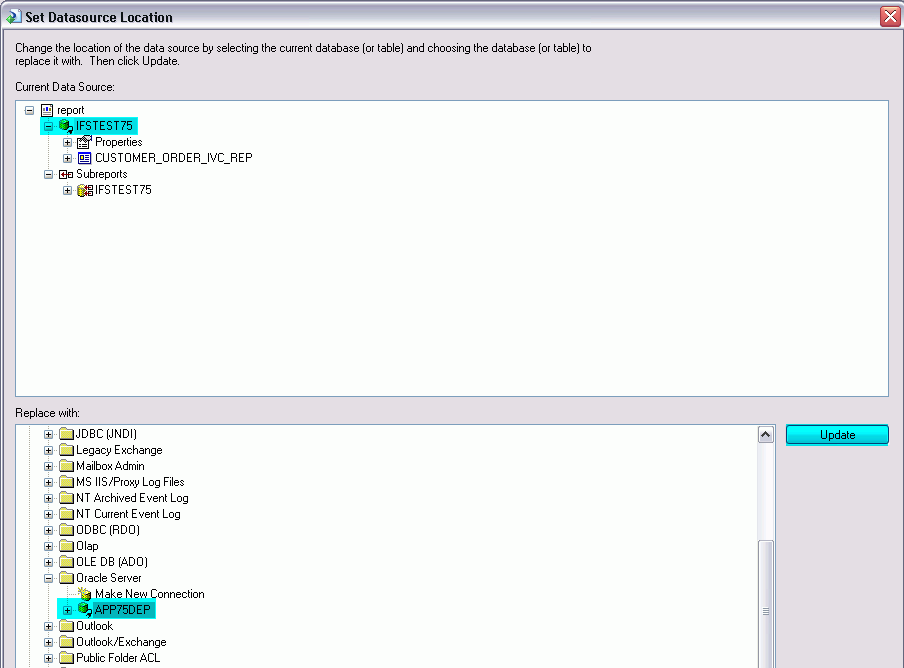The height and width of the screenshot is (668, 904).
Task: Collapse the Subreports node
Action: (49, 174)
